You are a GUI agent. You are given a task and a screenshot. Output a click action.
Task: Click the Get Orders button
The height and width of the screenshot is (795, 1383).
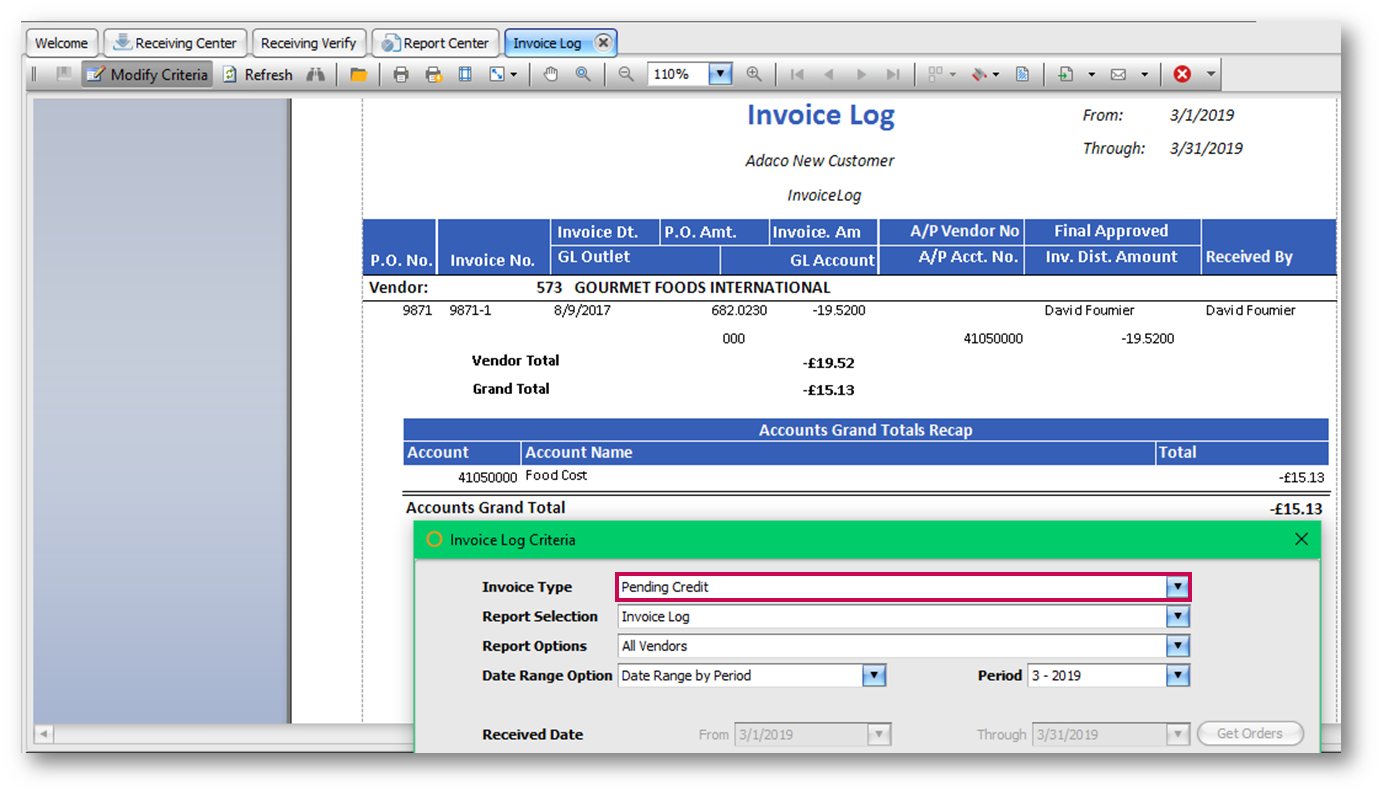pos(1249,734)
